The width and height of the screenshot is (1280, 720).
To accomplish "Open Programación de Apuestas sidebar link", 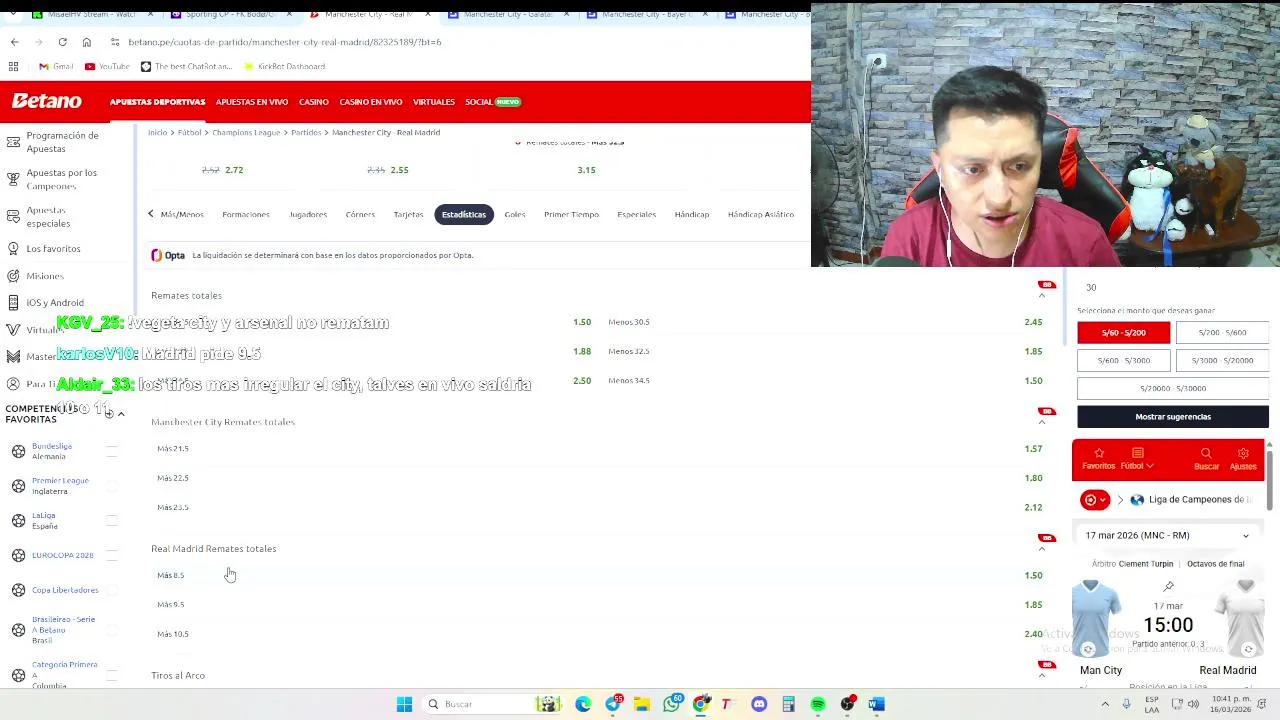I will (x=62, y=142).
